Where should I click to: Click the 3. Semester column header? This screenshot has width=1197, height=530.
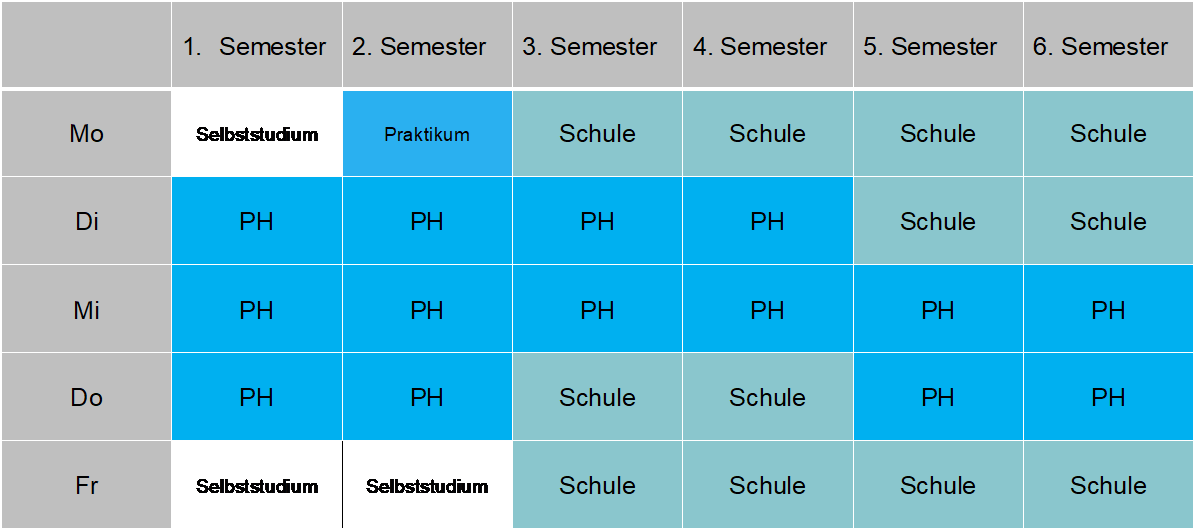[597, 46]
